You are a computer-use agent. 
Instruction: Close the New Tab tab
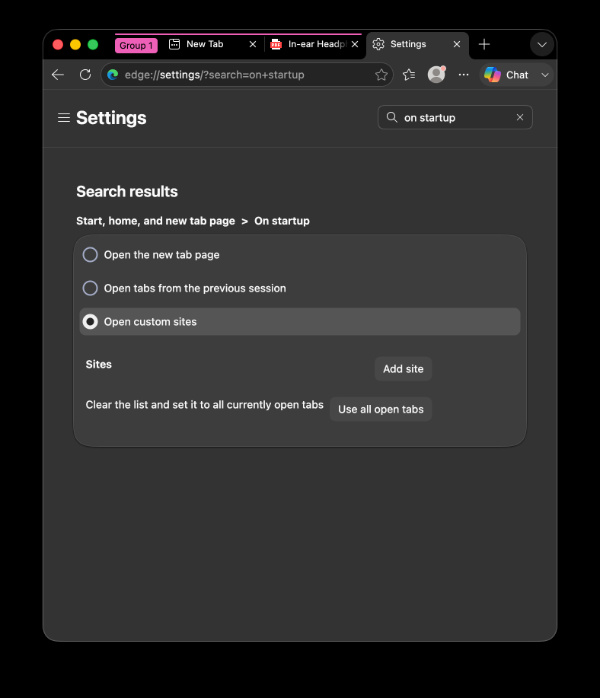pos(252,44)
